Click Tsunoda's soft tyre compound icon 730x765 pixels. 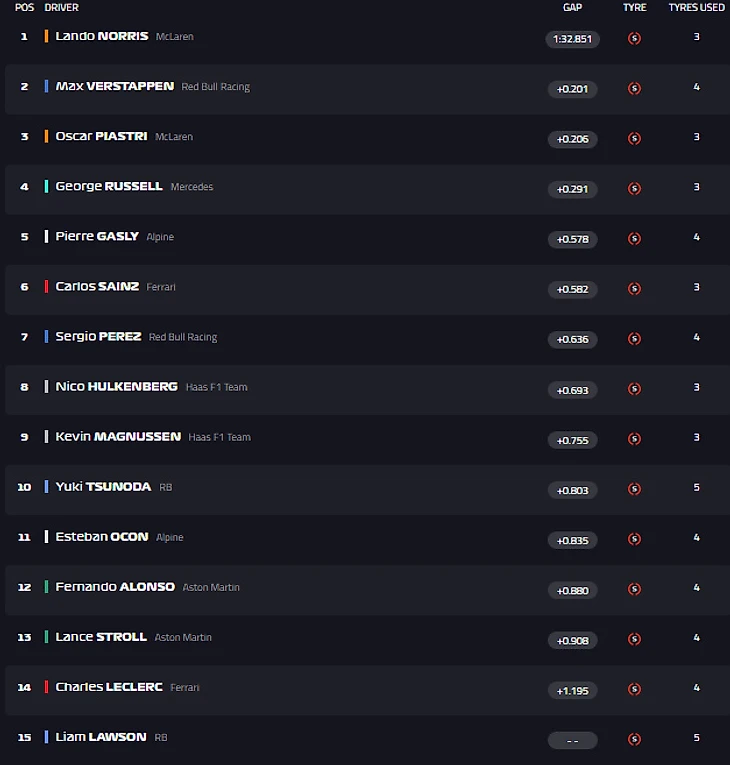pos(634,490)
